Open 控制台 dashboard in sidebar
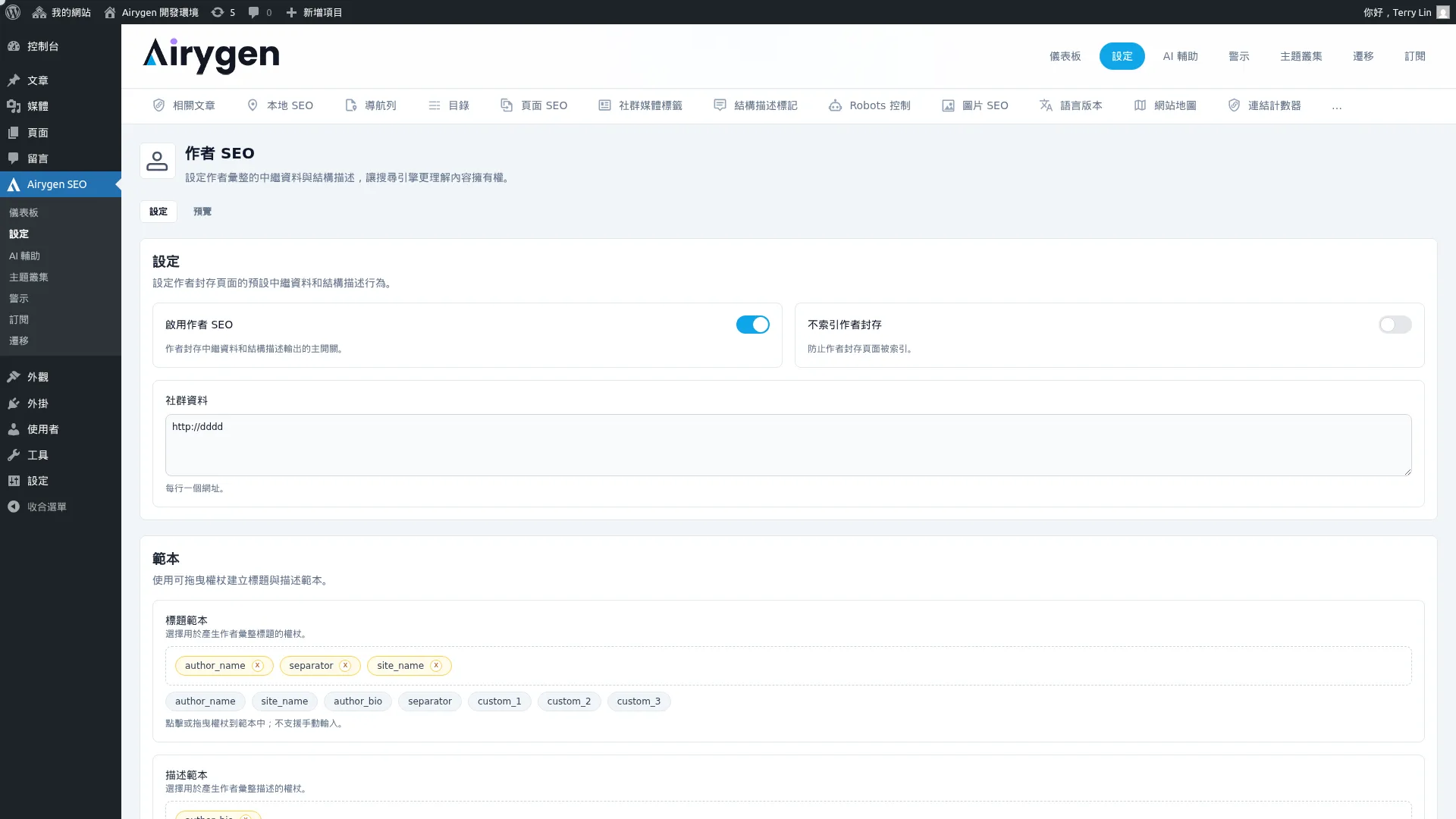Image resolution: width=1456 pixels, height=819 pixels. [61, 46]
